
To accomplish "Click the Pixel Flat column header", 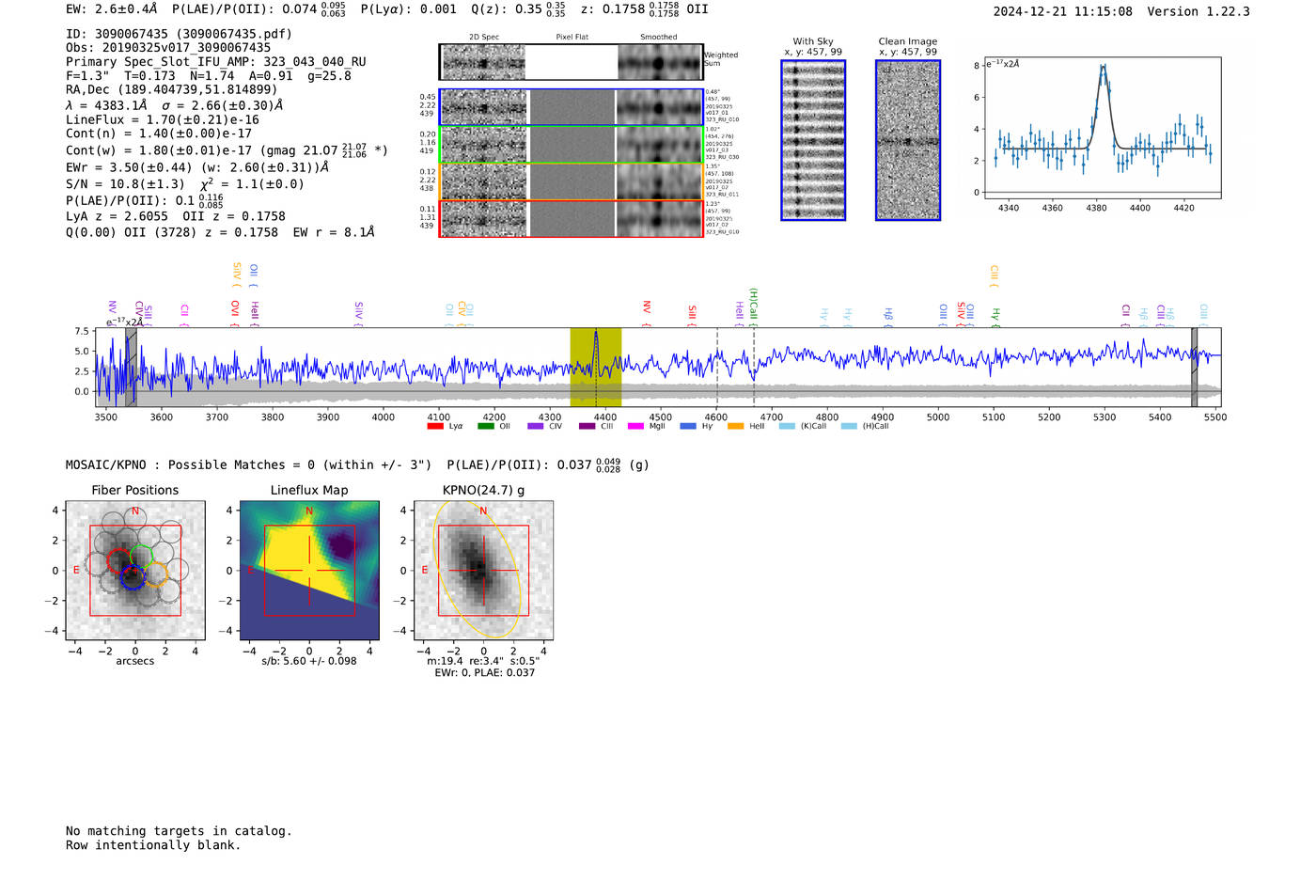I will (572, 38).
